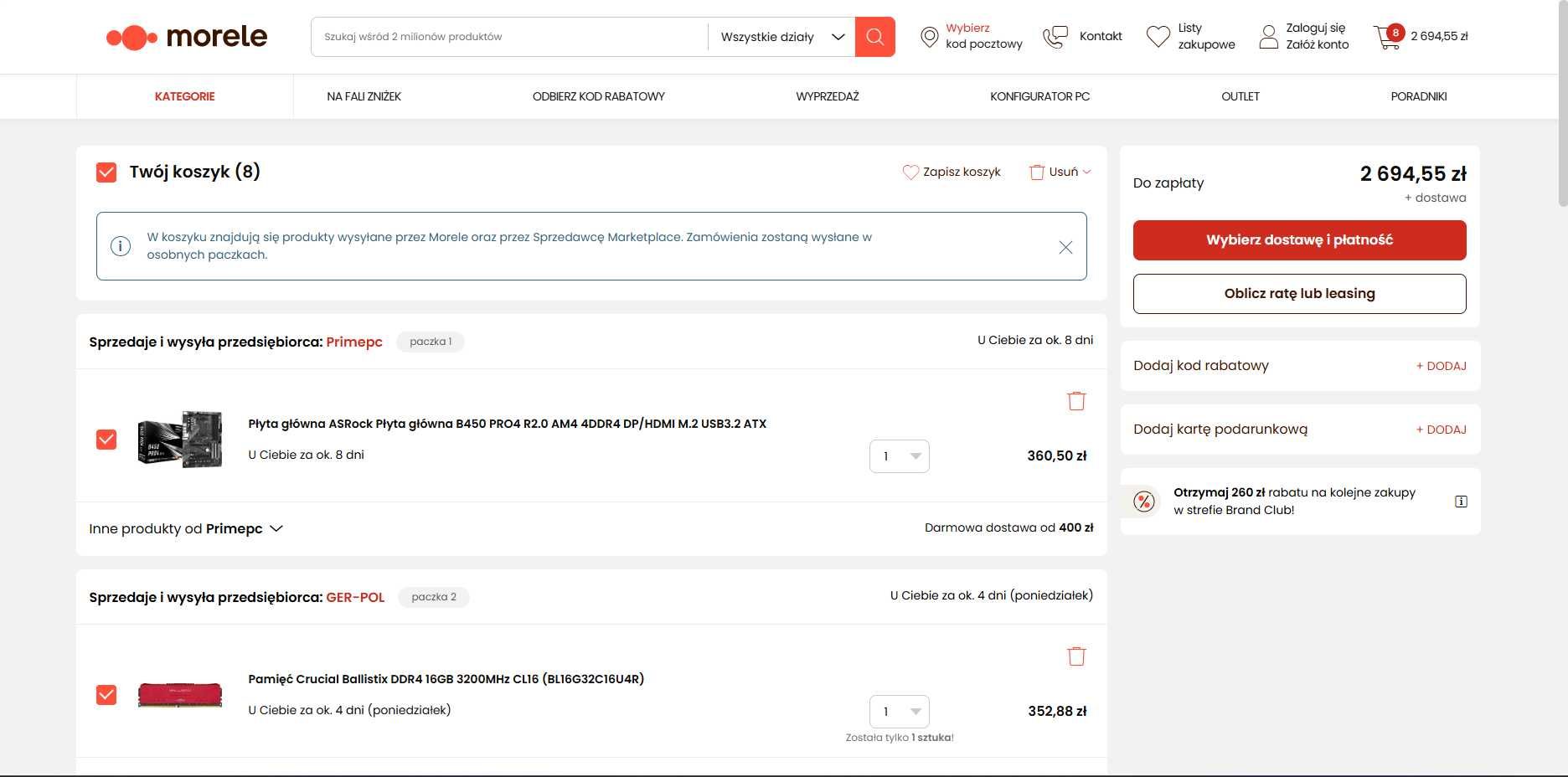Image resolution: width=1568 pixels, height=777 pixels.
Task: Open the OUTLET menu item
Action: click(1240, 96)
